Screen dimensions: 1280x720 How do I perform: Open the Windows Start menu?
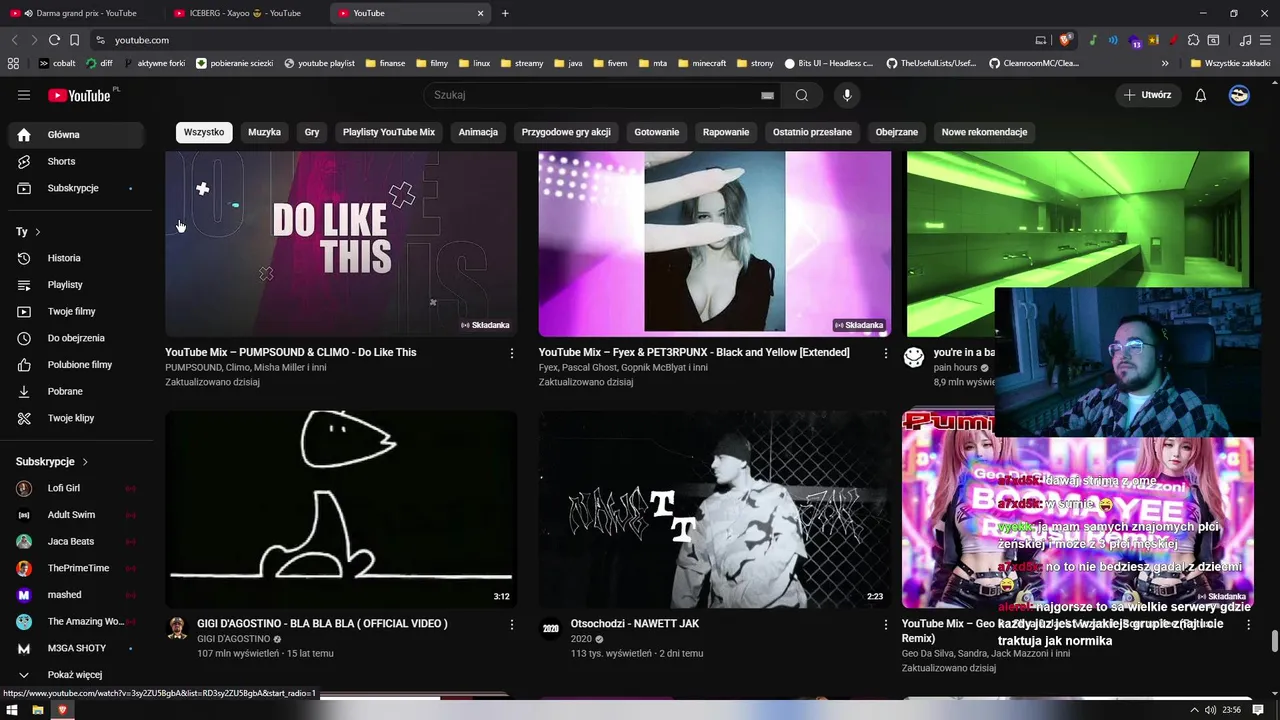pyautogui.click(x=13, y=710)
